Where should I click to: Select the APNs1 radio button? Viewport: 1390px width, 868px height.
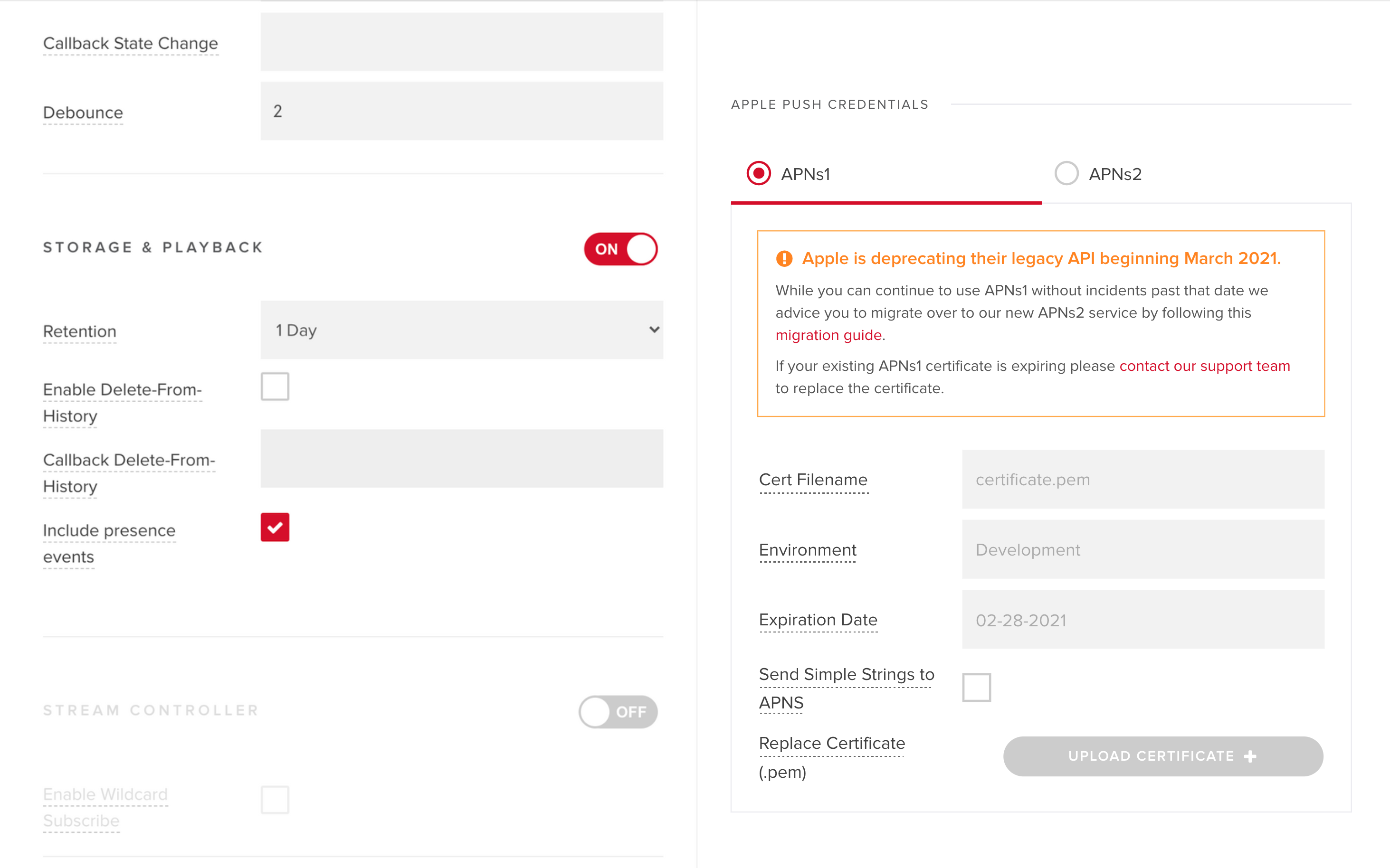pos(759,173)
